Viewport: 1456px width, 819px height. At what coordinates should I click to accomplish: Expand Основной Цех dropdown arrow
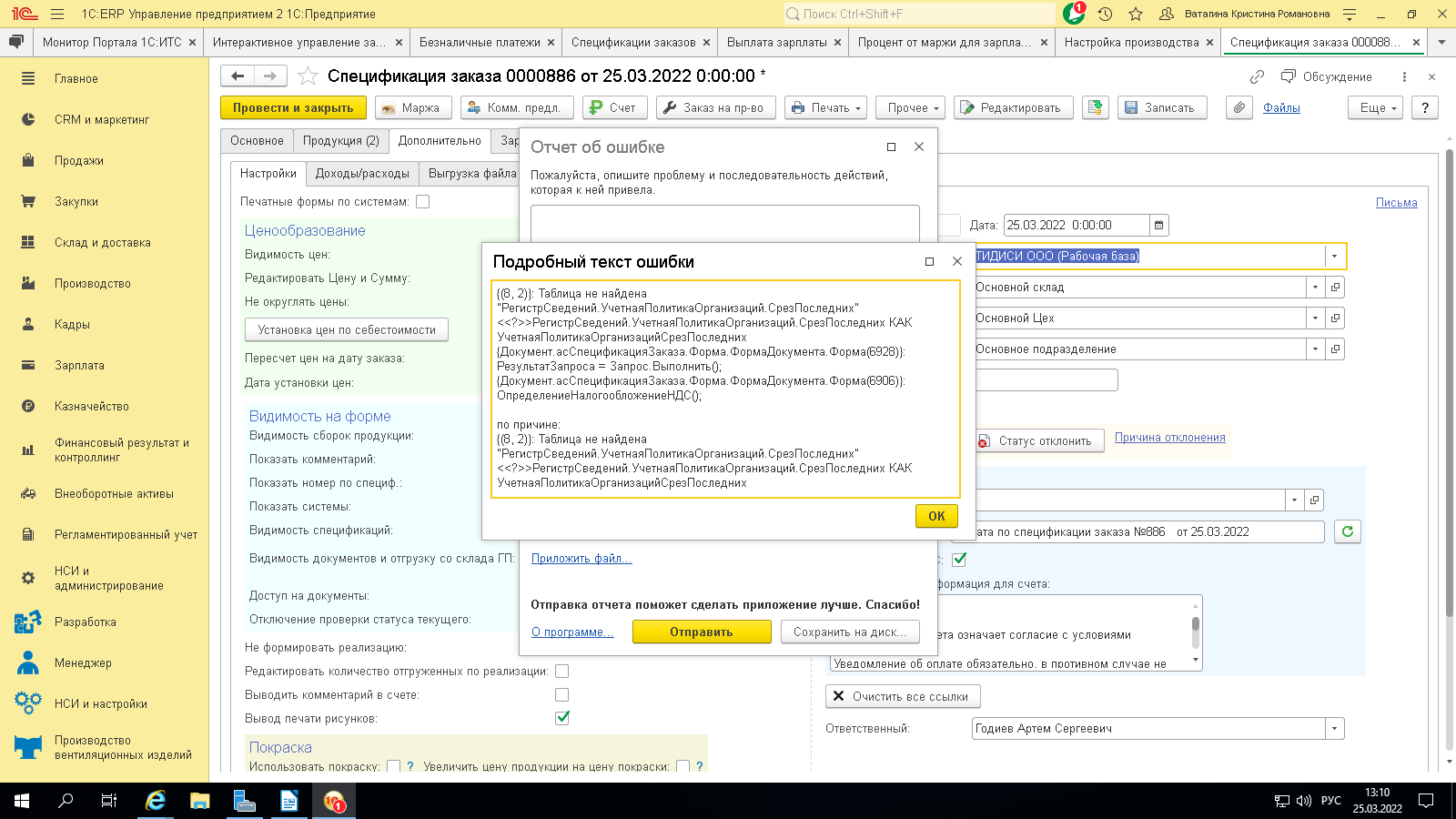1315,318
